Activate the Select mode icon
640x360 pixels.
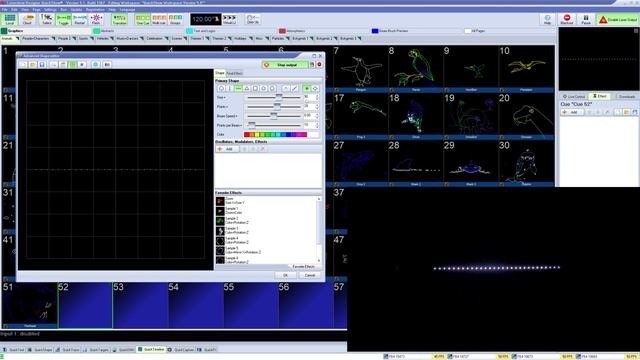pos(47,19)
